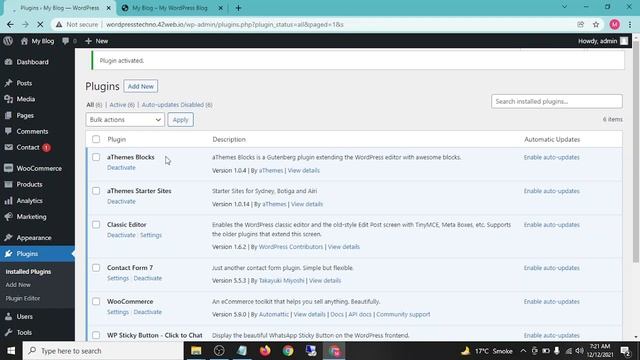Open Classic Editor Settings link
Viewport: 640px width, 360px height.
click(x=151, y=235)
